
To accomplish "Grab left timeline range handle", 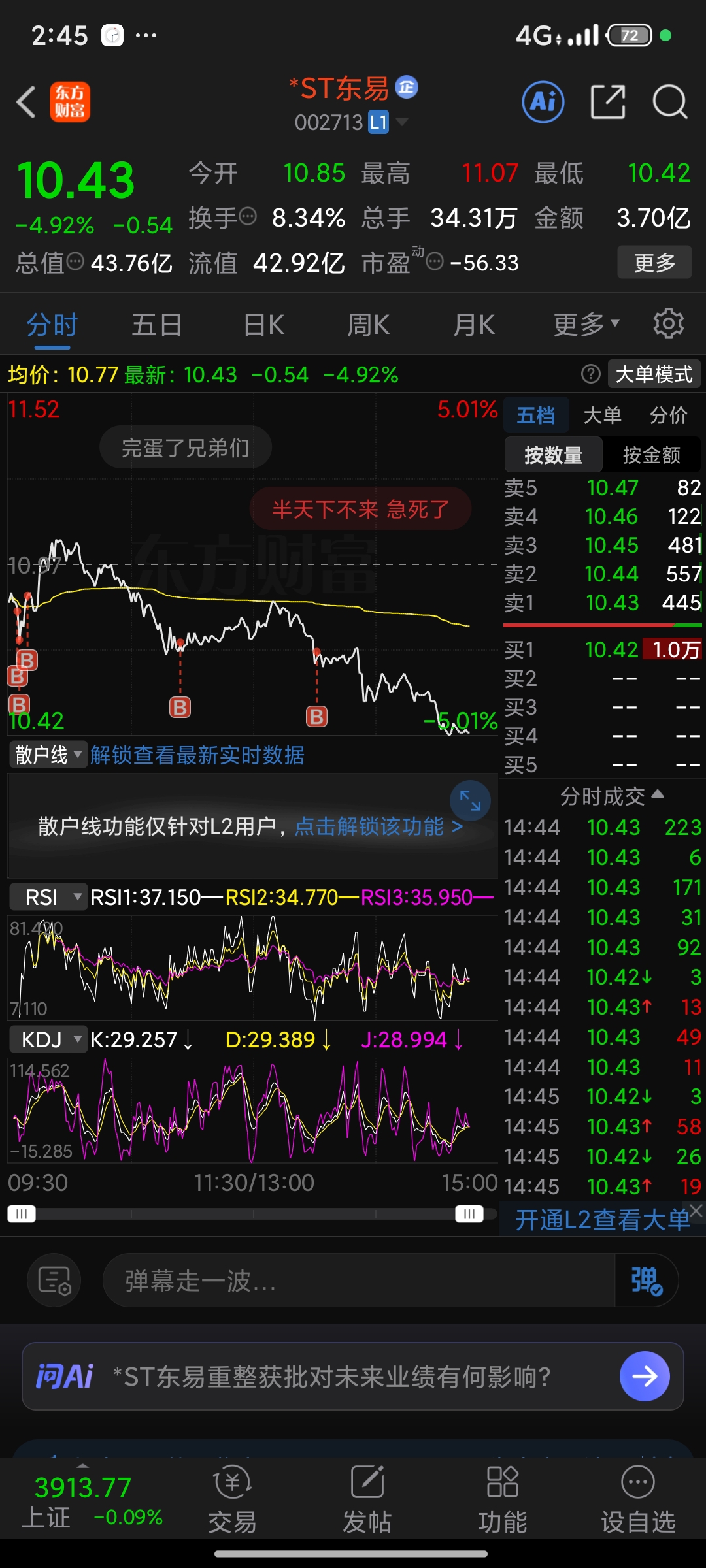I will click(x=22, y=1214).
